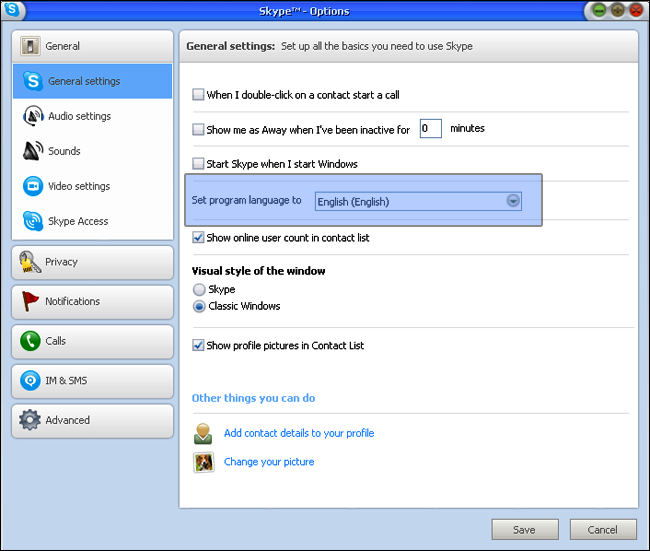Expand the IM & SMS section

(x=92, y=381)
